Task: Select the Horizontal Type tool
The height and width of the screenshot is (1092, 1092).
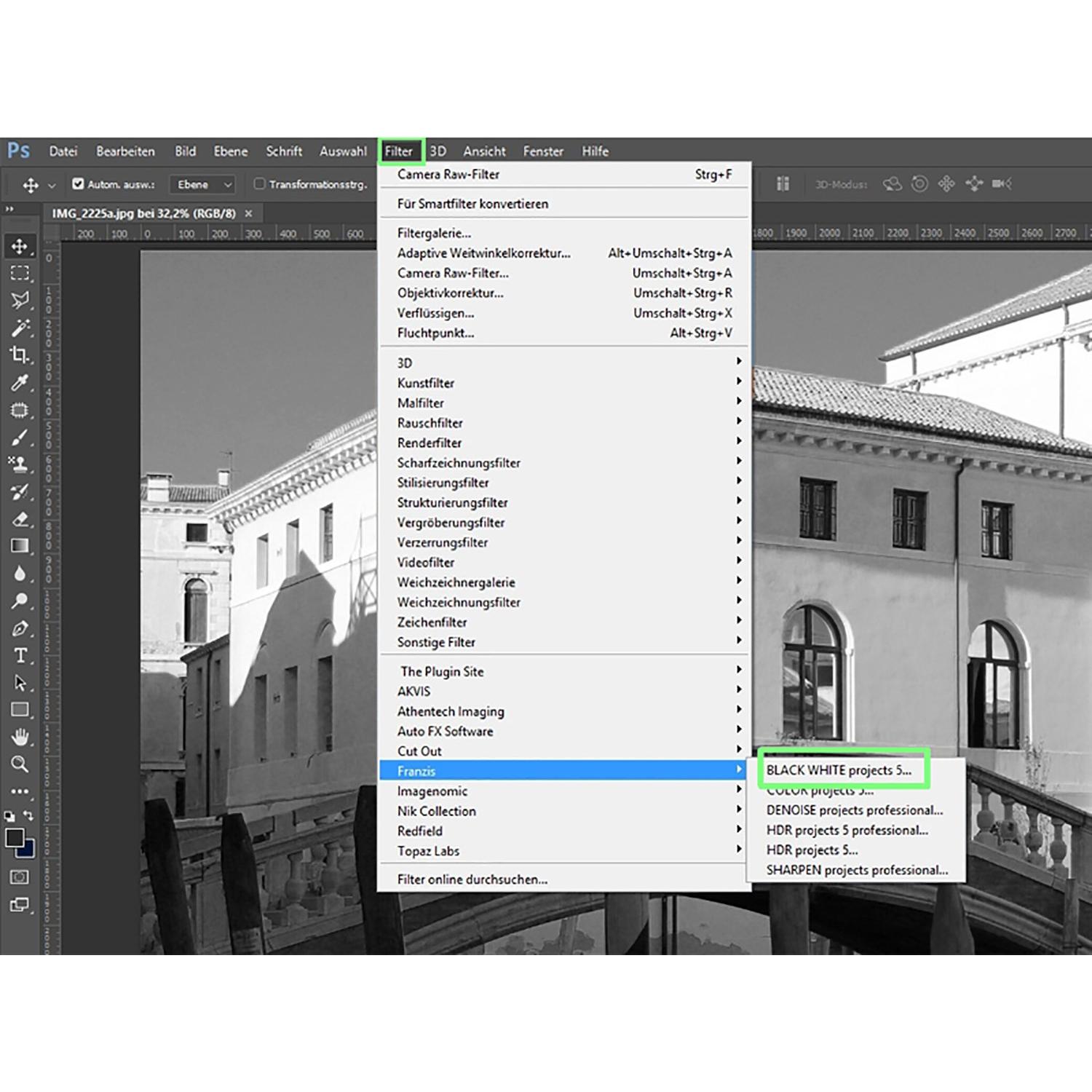Action: click(x=20, y=656)
